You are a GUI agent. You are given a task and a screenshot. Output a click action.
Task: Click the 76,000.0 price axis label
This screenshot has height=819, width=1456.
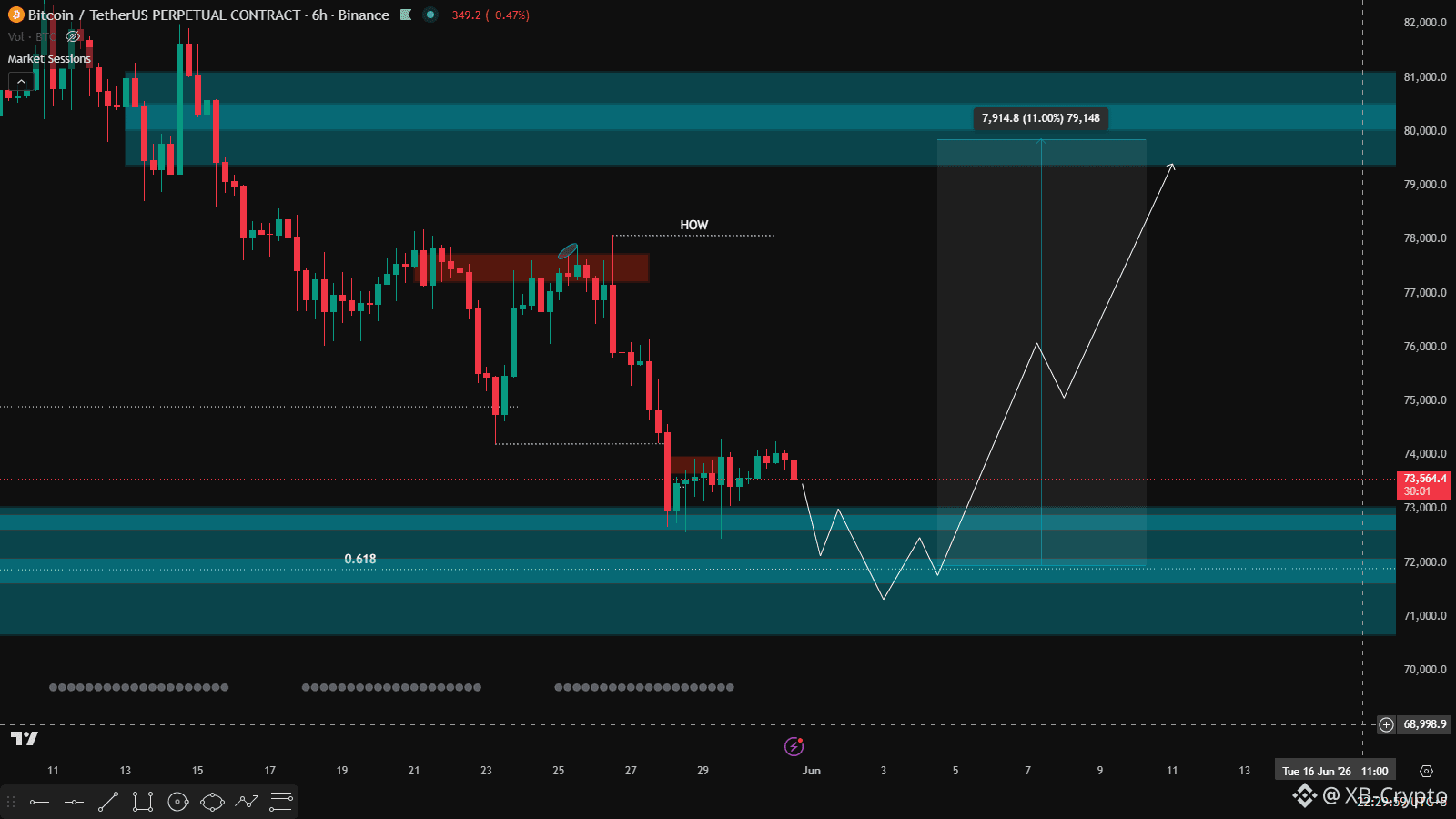(x=1425, y=347)
